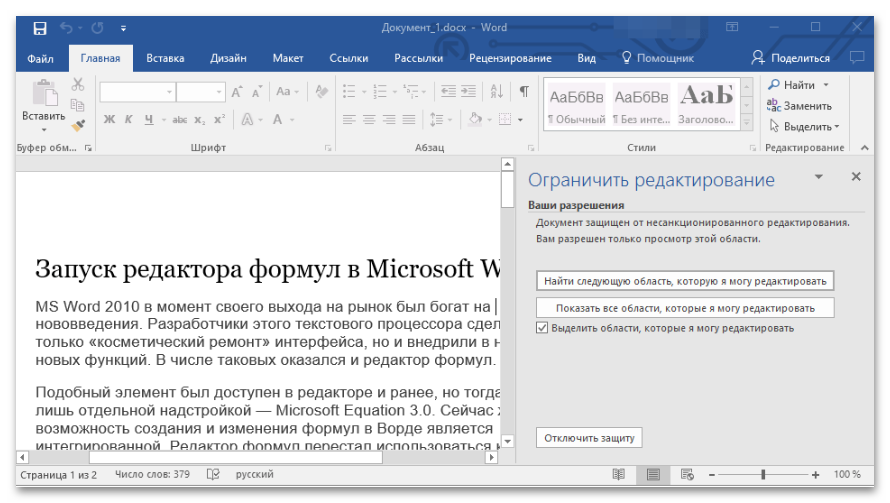The height and width of the screenshot is (503, 890).
Task: Open the font name combo box
Action: coord(137,92)
